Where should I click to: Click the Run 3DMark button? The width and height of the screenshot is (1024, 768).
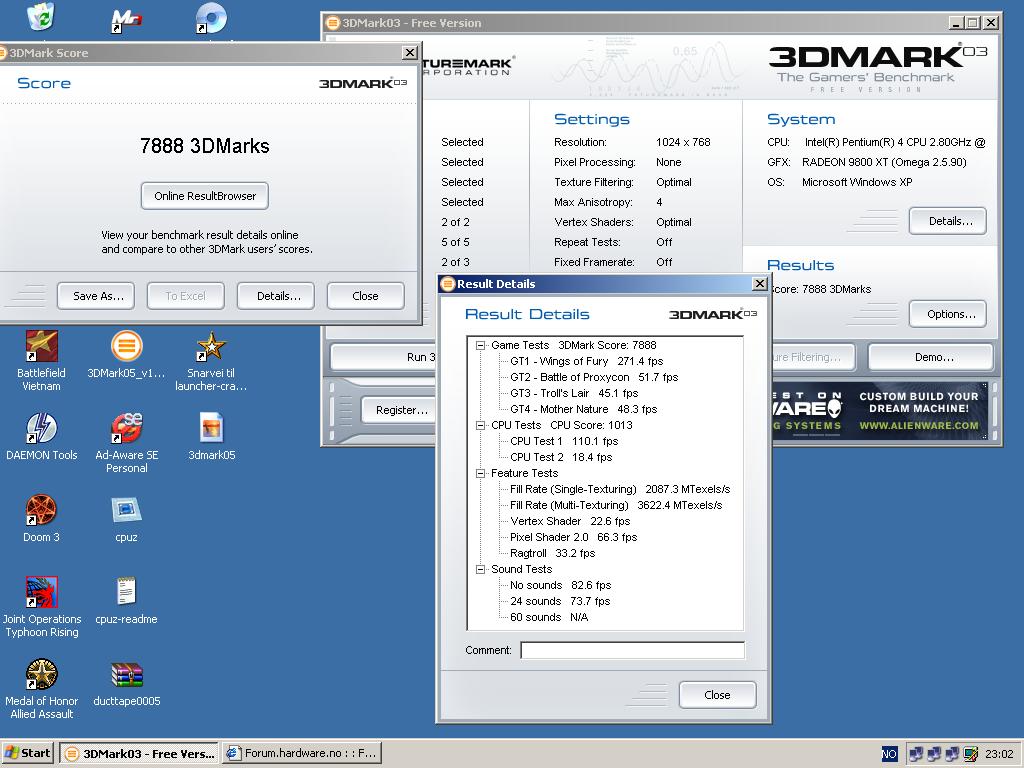click(x=384, y=357)
